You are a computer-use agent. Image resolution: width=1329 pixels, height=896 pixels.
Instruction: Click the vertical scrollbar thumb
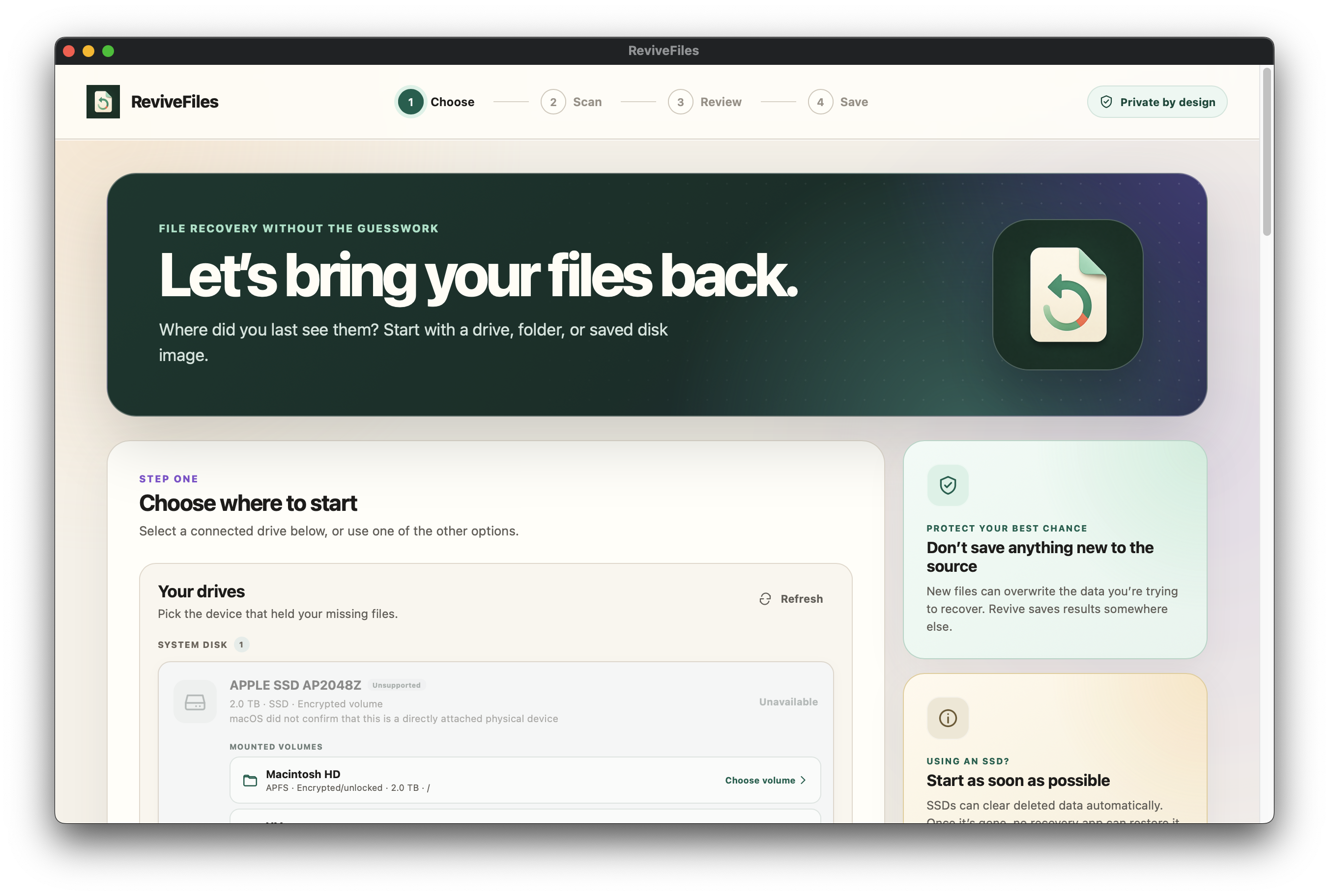click(x=1266, y=151)
